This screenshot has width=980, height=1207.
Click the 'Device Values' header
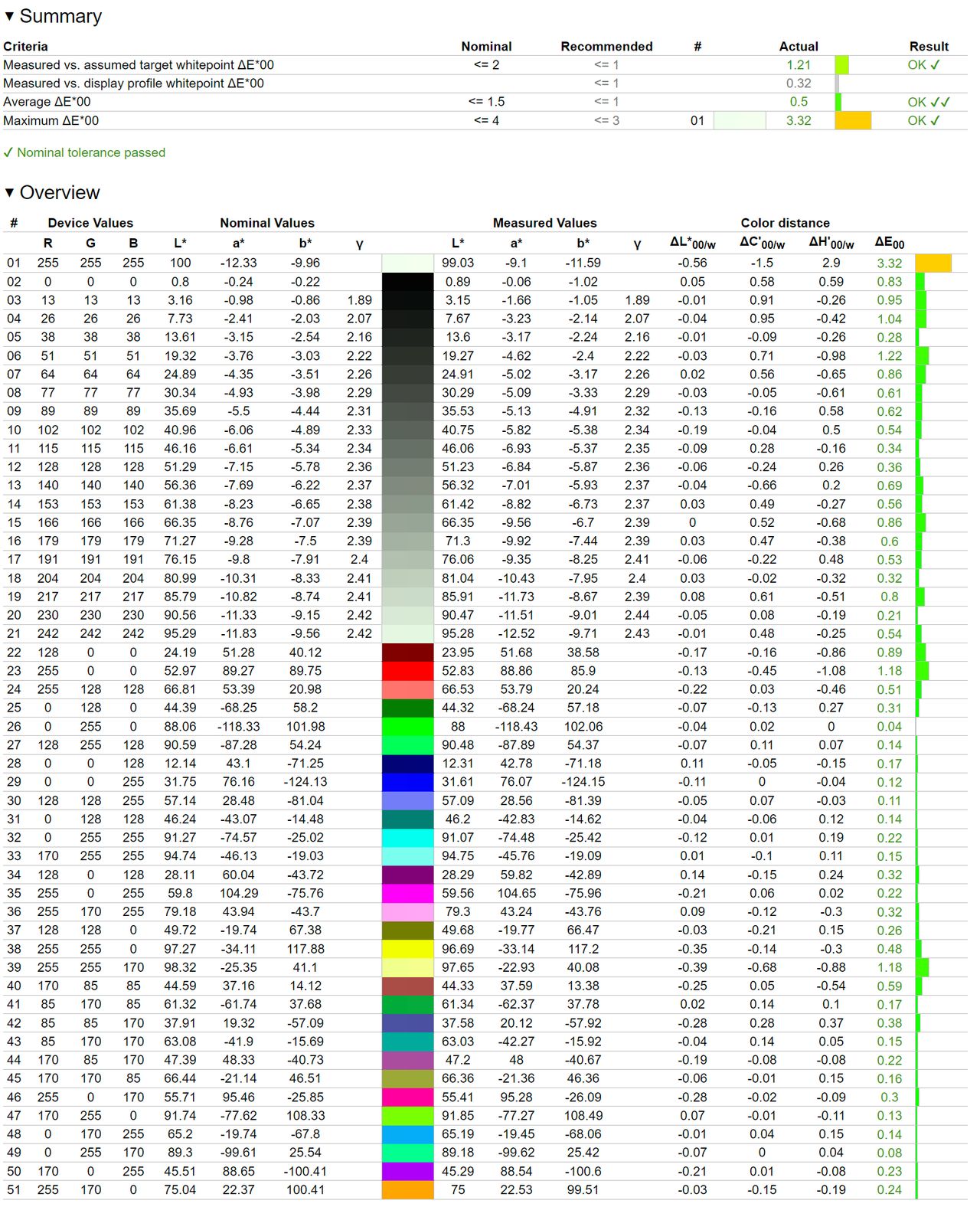tap(90, 223)
